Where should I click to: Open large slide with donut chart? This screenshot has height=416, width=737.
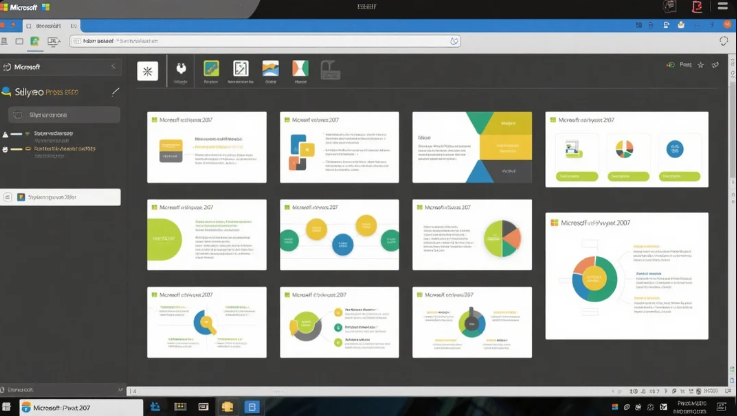[x=627, y=276]
